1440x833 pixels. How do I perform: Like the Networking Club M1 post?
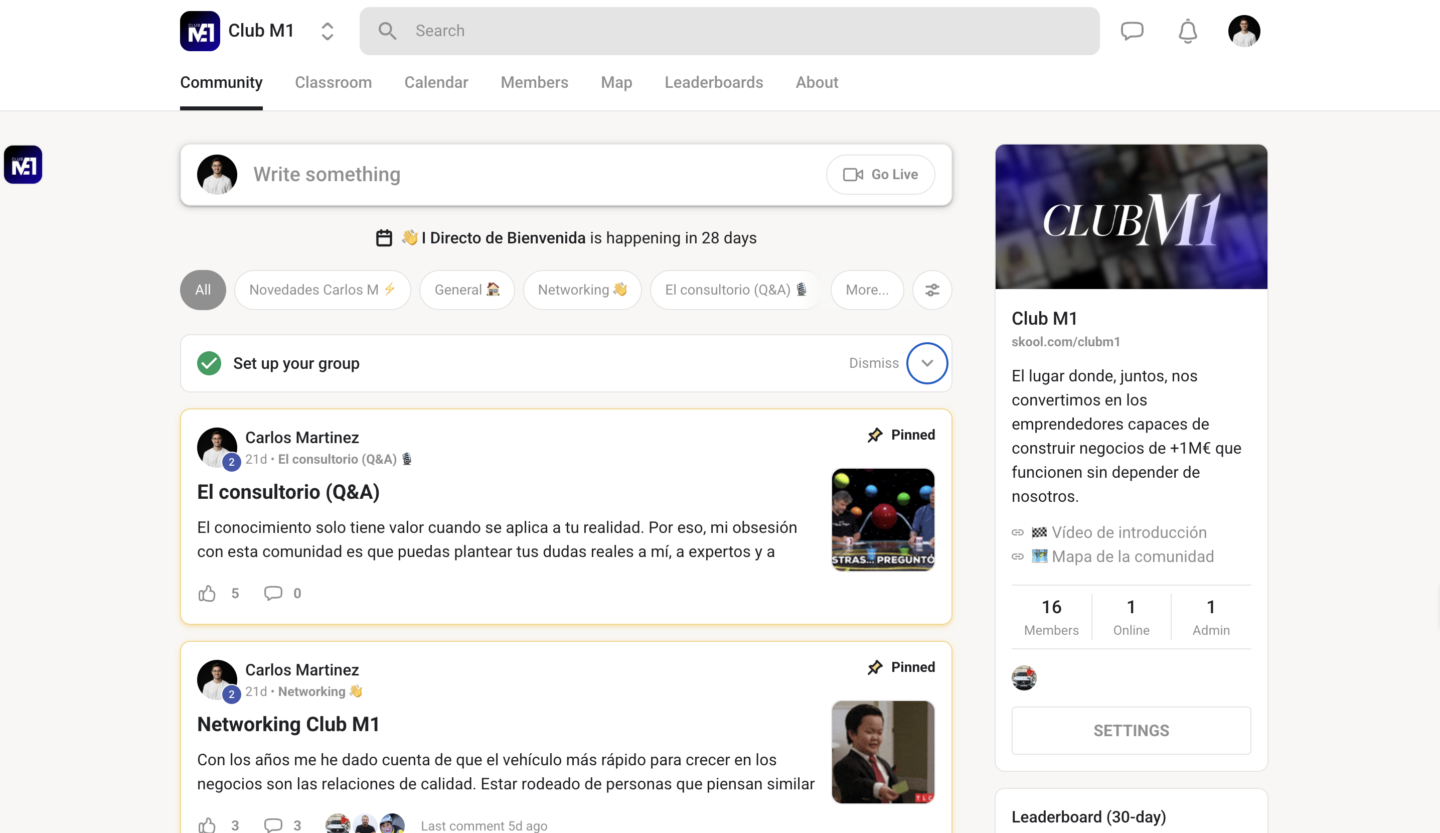coord(207,825)
